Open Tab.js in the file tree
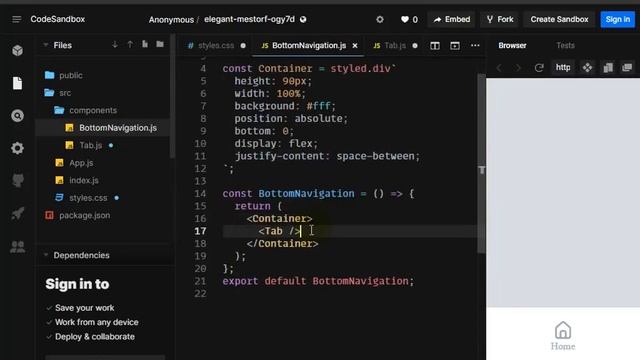This screenshot has width=640, height=360. 91,145
